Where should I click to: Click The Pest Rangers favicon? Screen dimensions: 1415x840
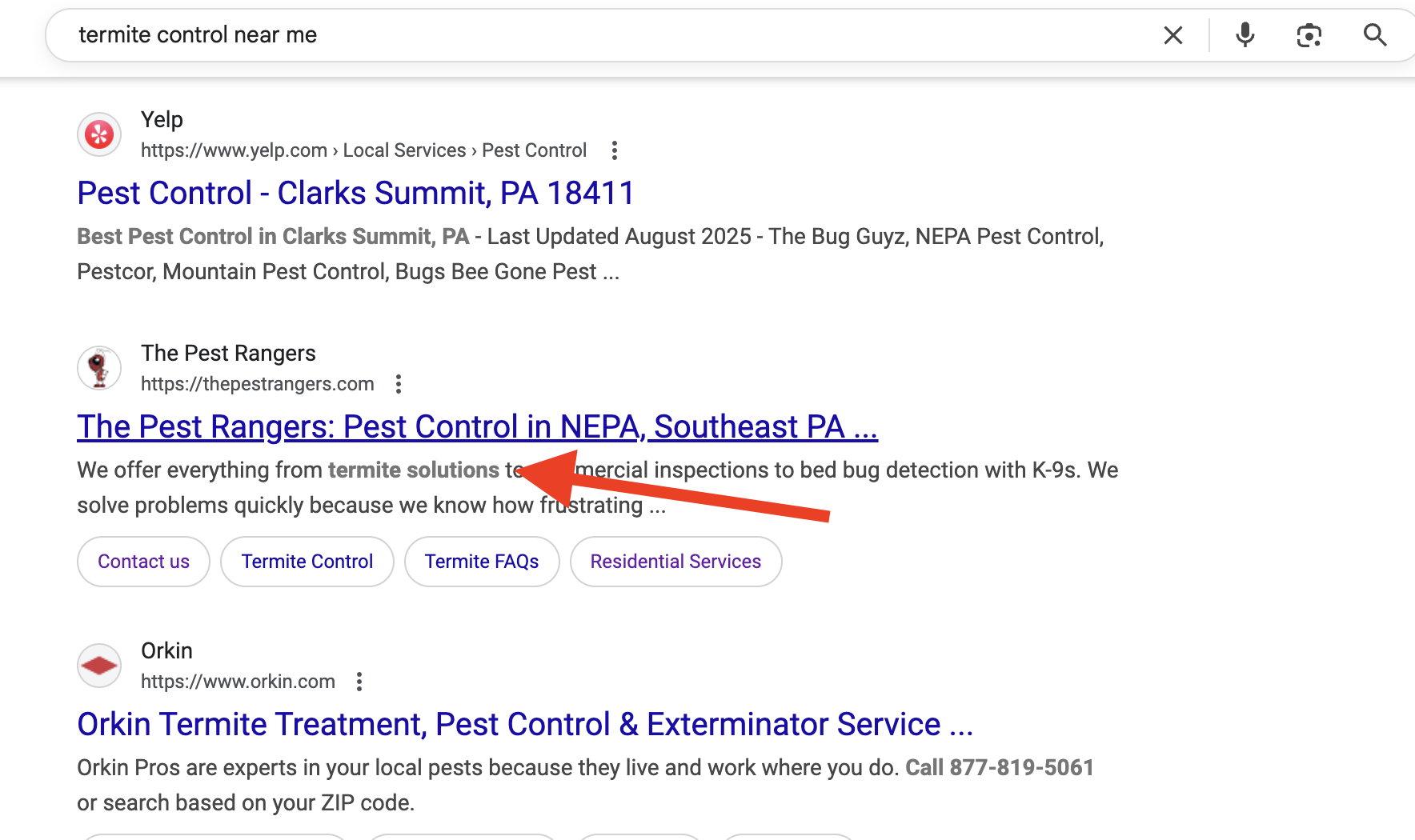pos(99,368)
